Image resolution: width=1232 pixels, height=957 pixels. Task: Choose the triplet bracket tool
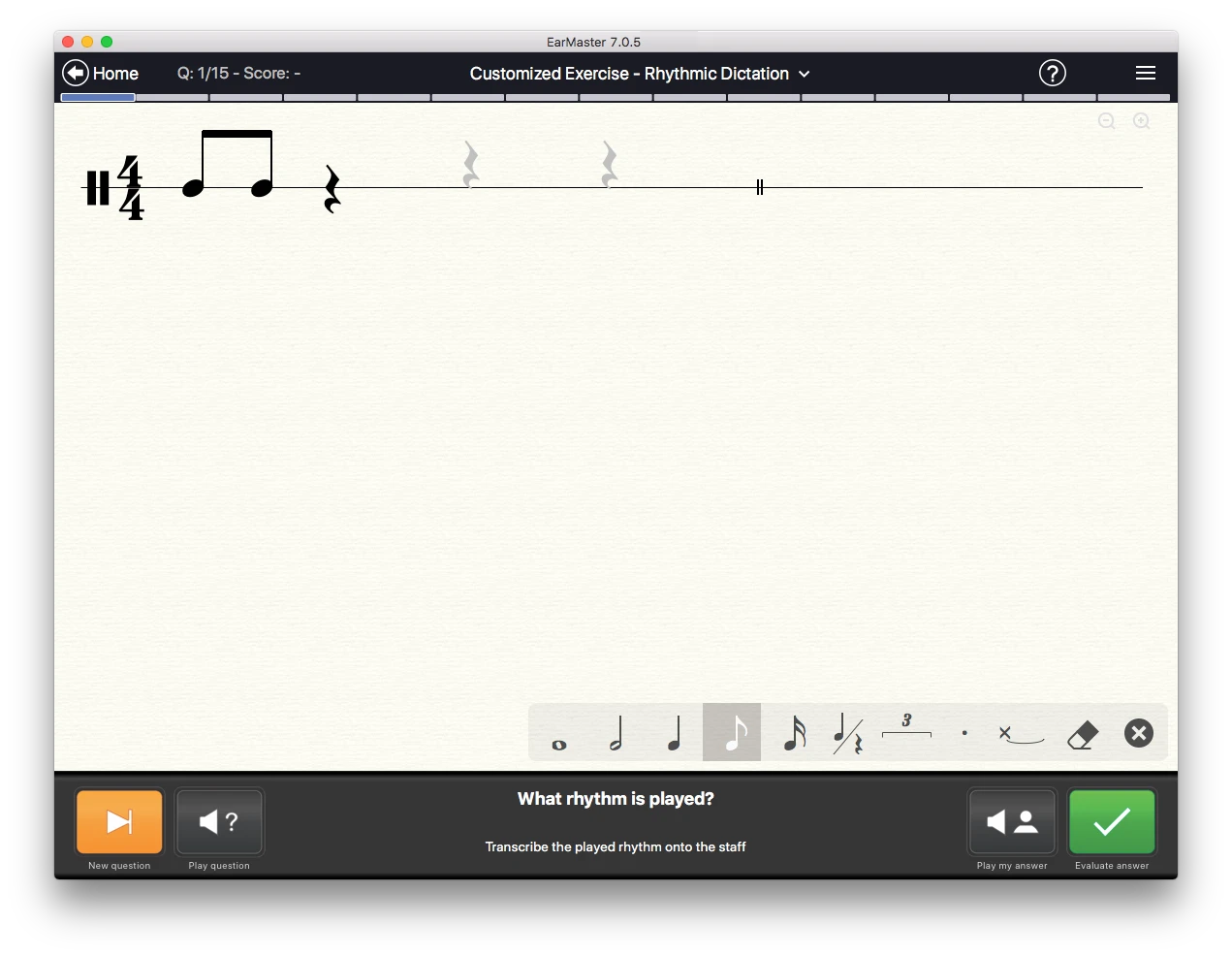(x=906, y=727)
